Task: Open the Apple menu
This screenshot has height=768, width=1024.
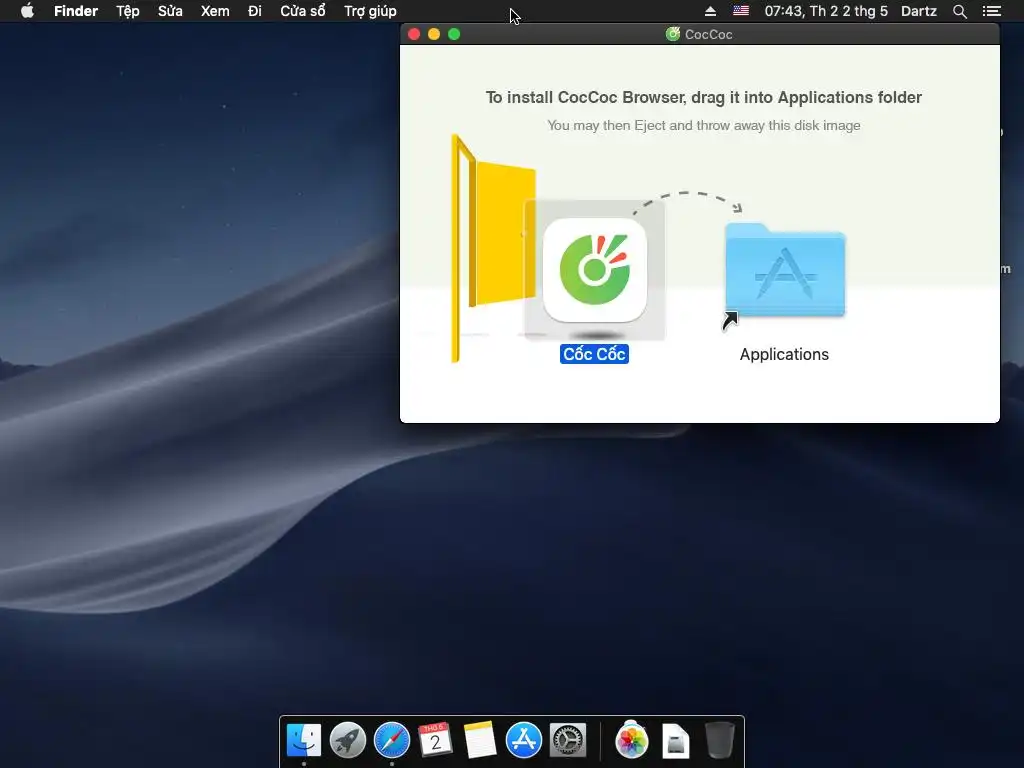Action: [x=27, y=11]
